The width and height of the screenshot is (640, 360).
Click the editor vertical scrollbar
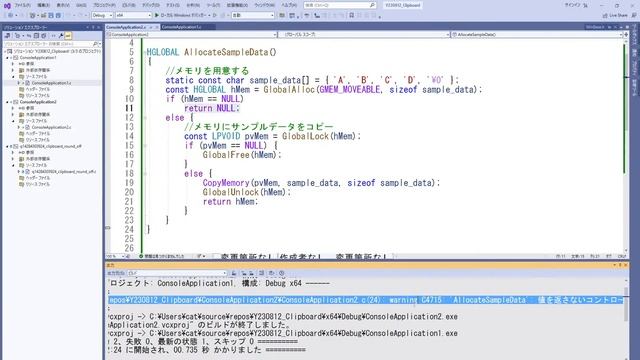[x=627, y=147]
